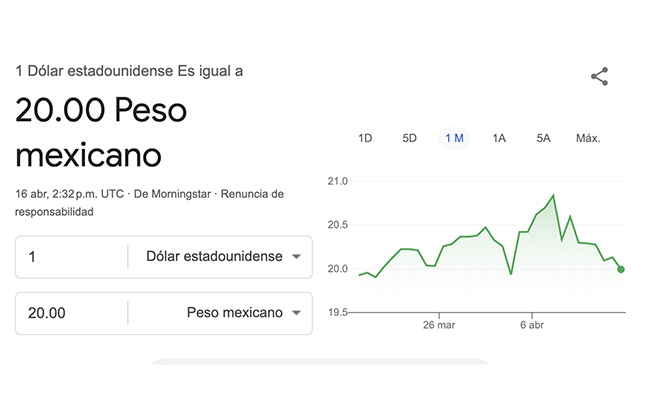650x417 pixels.
Task: Open the Dólar estadounidense currency dropdown
Action: 223,257
